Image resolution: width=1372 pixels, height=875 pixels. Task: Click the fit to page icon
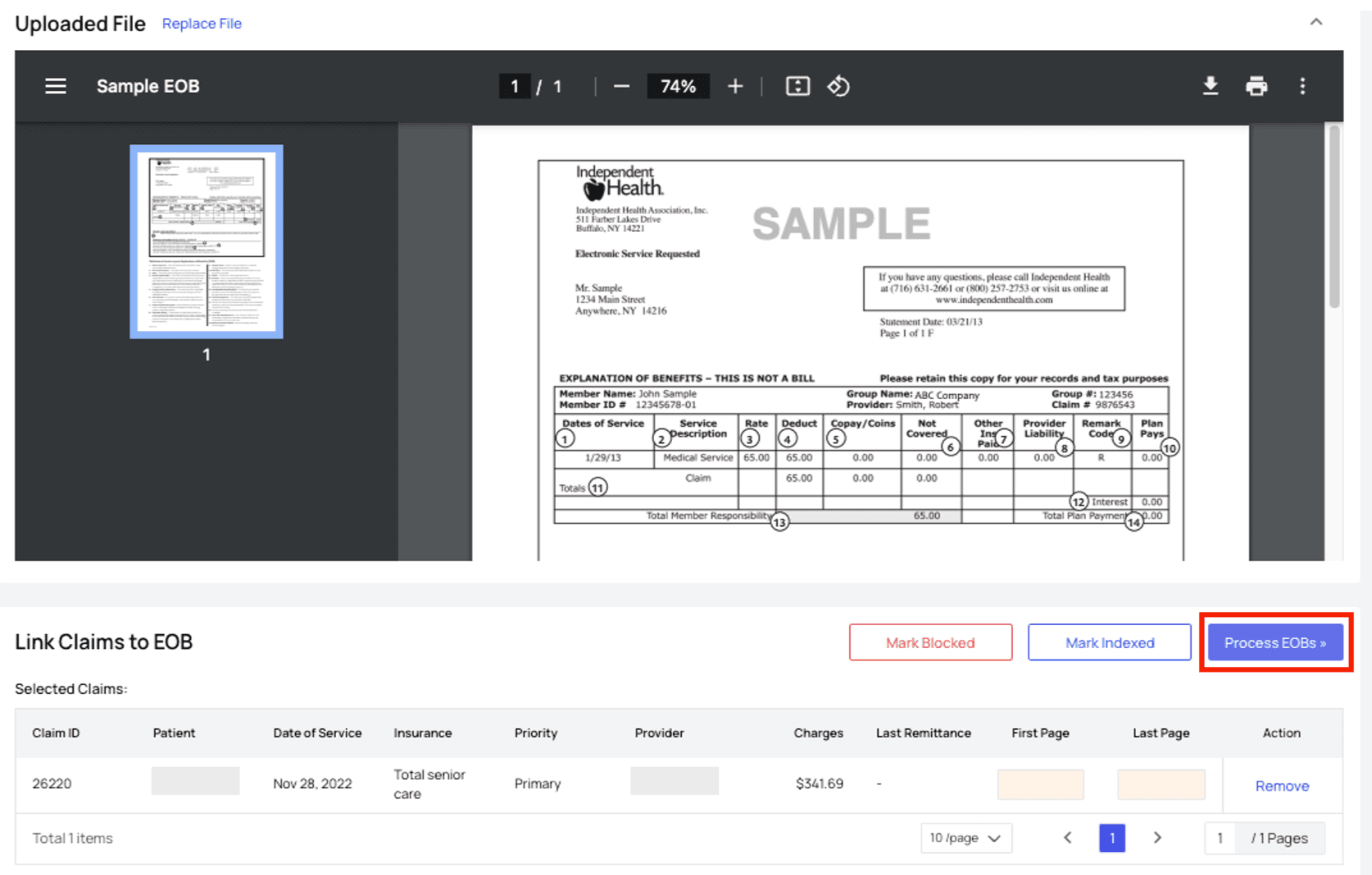[797, 86]
